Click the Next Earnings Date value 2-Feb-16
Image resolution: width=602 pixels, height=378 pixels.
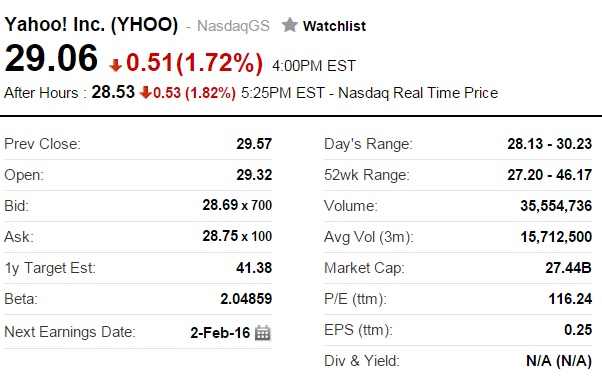point(220,332)
